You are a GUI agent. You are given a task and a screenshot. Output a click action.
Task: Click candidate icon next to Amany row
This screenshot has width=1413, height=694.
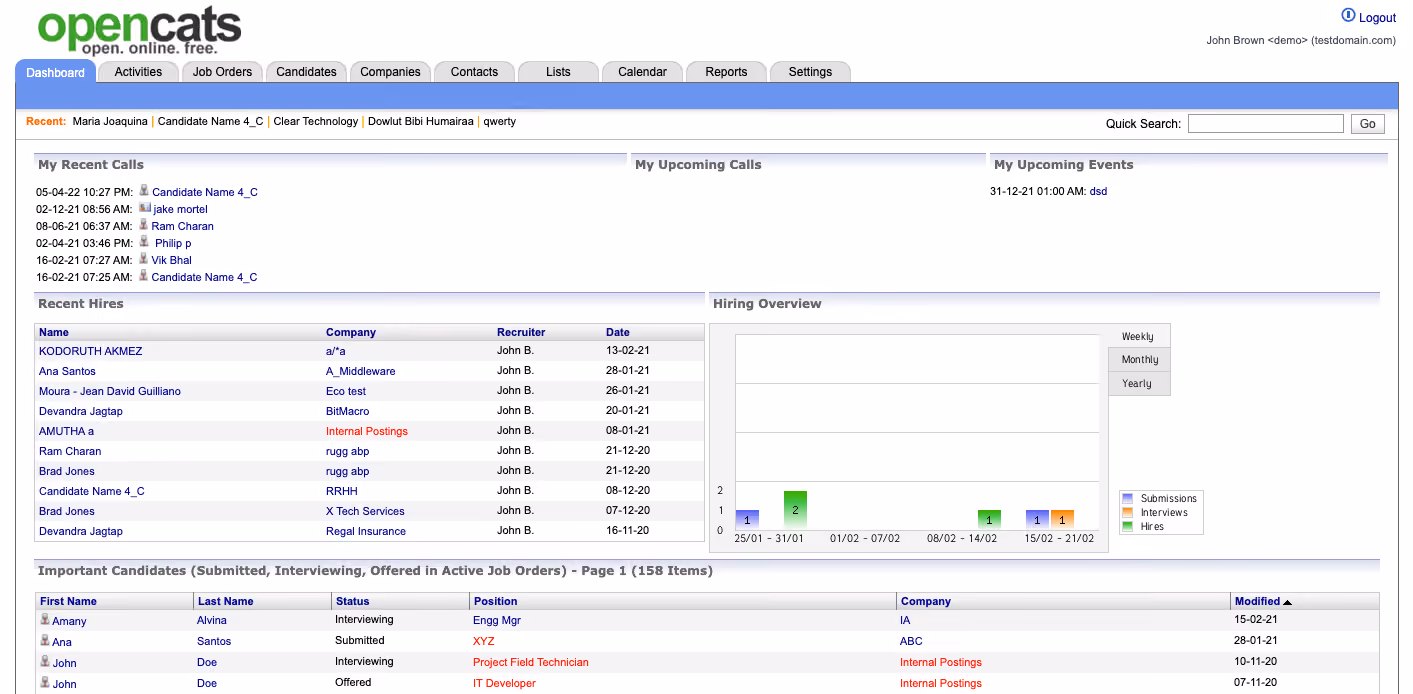pos(45,620)
